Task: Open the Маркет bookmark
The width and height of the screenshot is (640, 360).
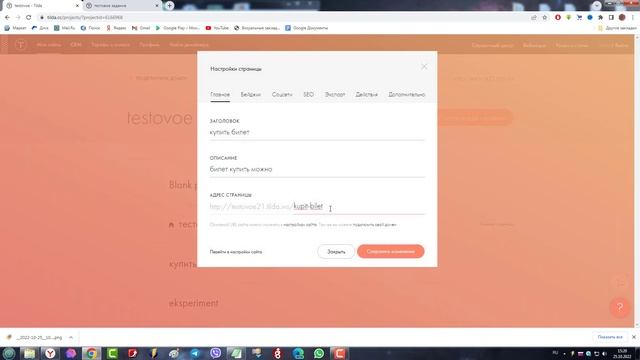Action: pyautogui.click(x=15, y=28)
